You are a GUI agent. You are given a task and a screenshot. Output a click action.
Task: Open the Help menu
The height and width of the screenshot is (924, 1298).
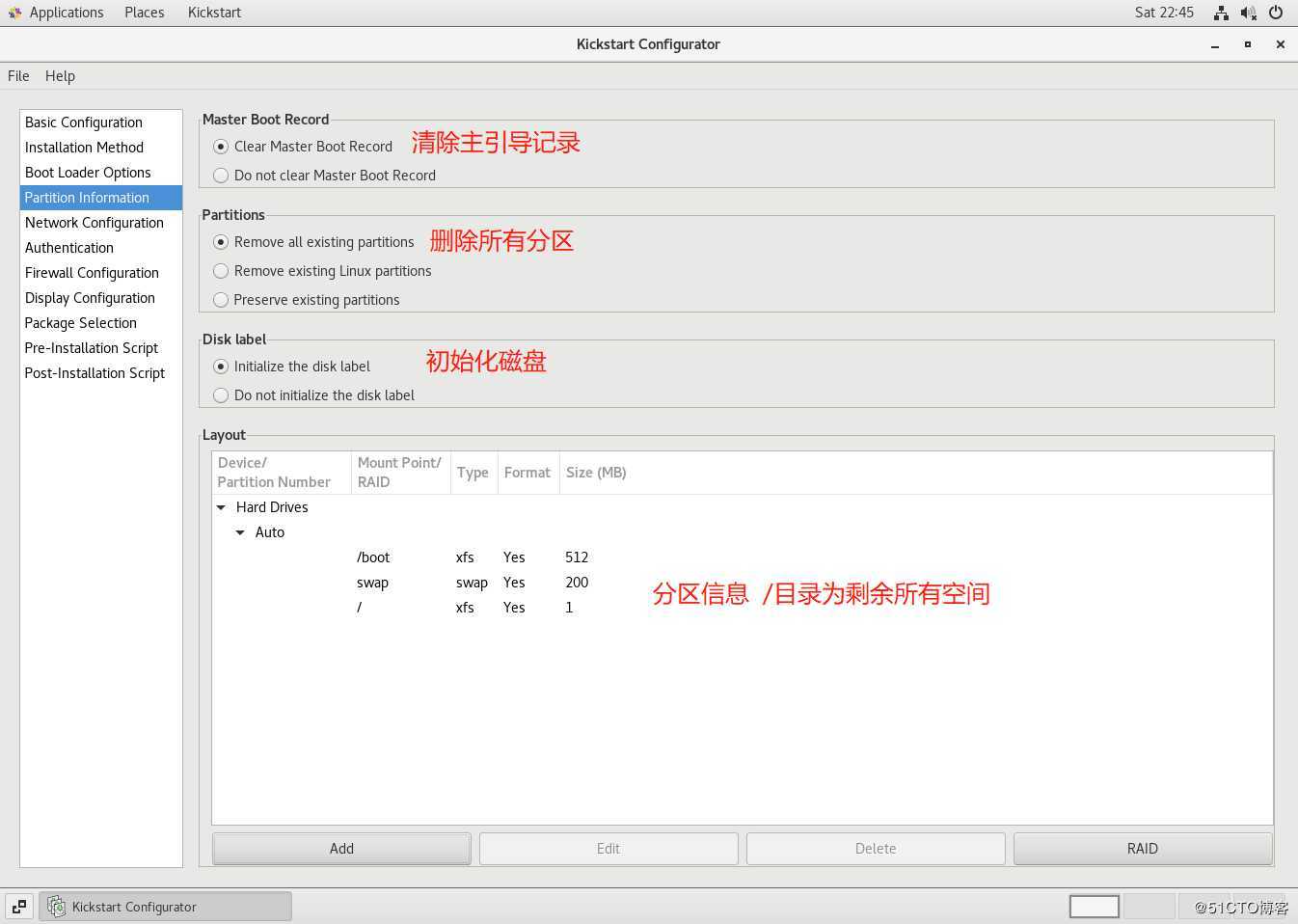click(x=60, y=76)
